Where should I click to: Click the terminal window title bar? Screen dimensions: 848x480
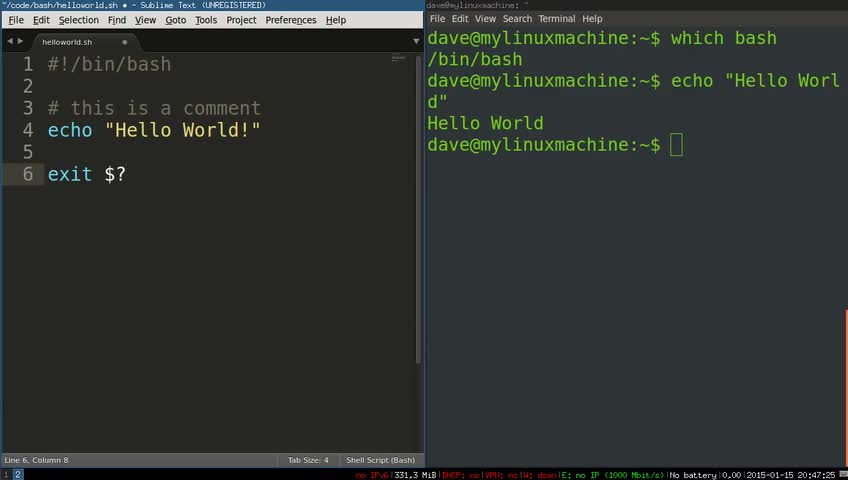pyautogui.click(x=637, y=5)
